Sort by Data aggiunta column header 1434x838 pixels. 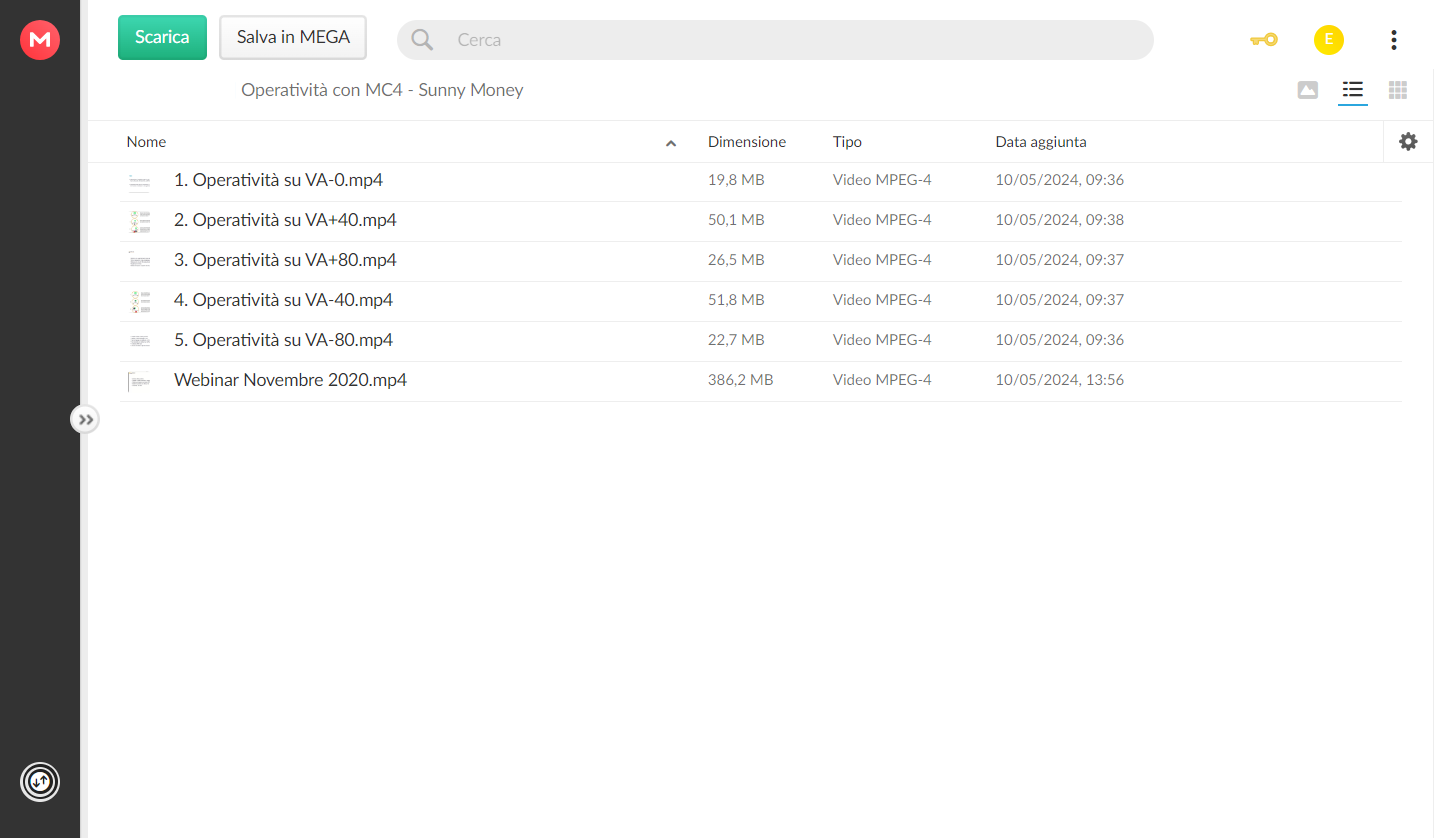[x=1041, y=142]
